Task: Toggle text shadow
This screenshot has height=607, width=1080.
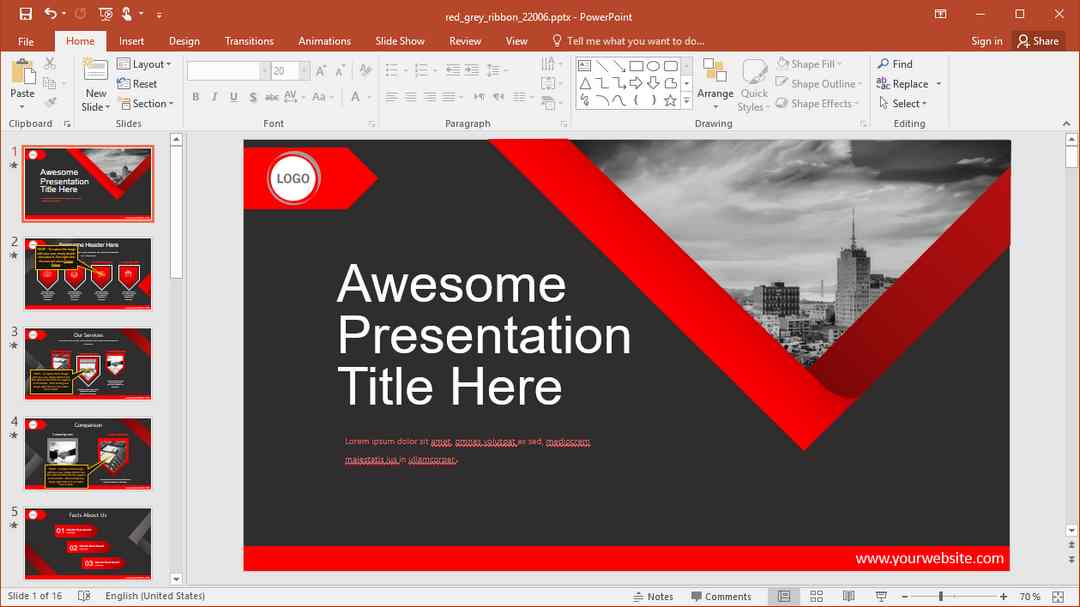Action: tap(253, 97)
